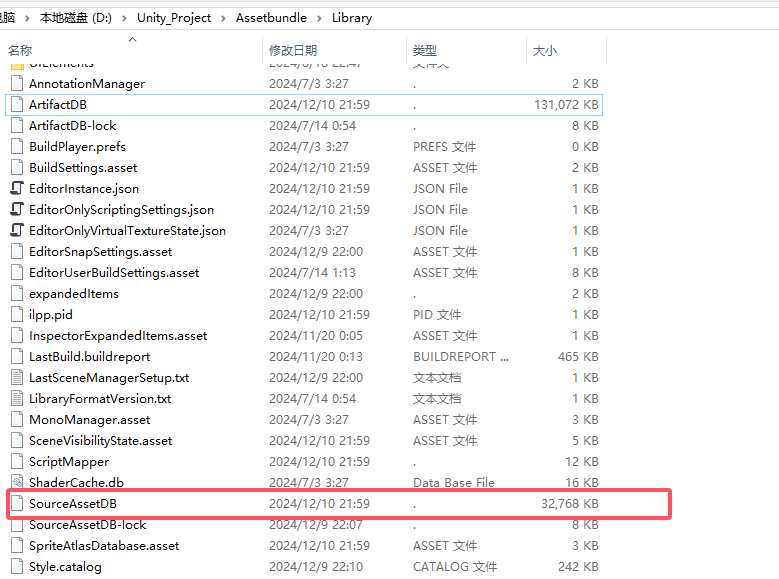
Task: Click the 32,768 KB size value
Action: click(569, 503)
